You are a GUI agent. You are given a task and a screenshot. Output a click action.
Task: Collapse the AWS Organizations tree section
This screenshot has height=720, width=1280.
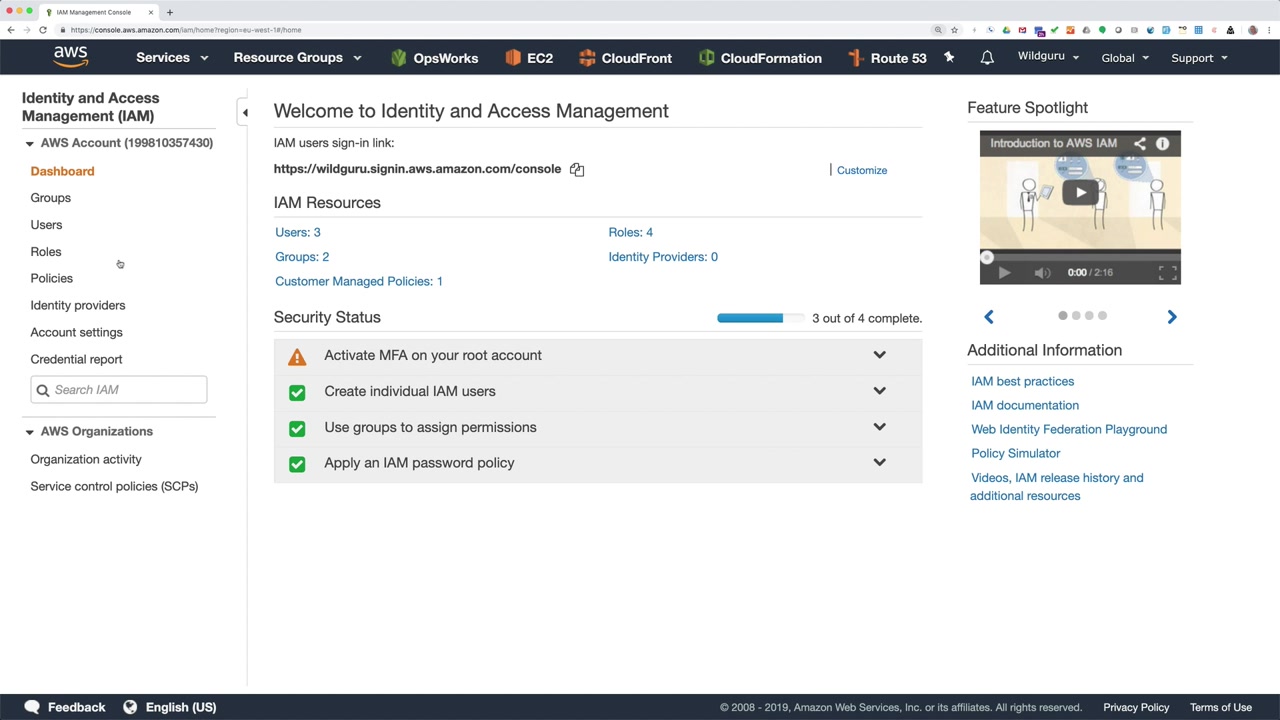point(30,432)
